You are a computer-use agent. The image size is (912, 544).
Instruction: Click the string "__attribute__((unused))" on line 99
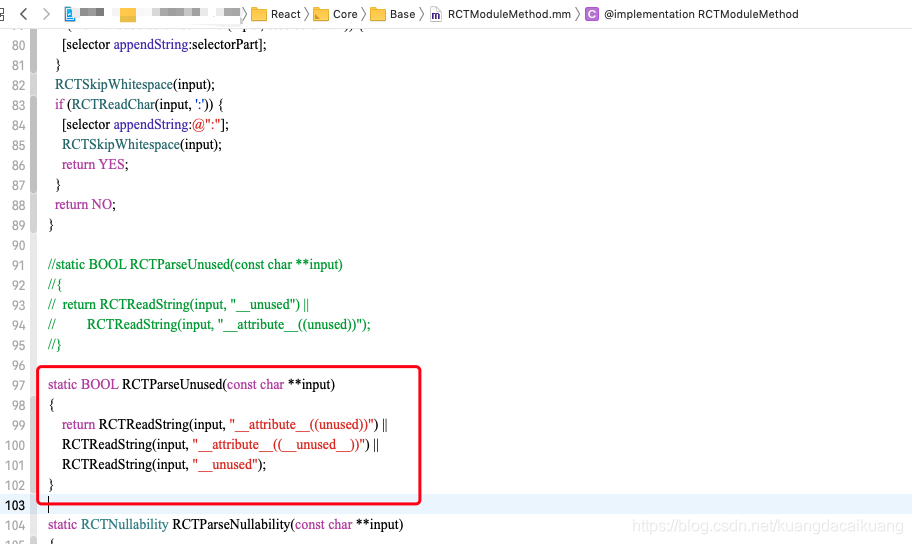[301, 425]
